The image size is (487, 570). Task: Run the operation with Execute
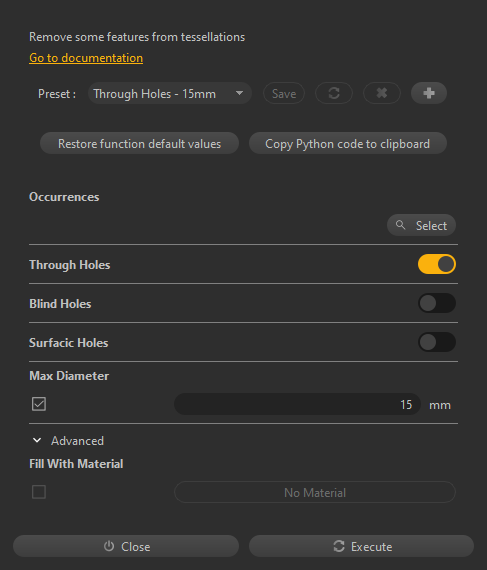click(x=362, y=546)
